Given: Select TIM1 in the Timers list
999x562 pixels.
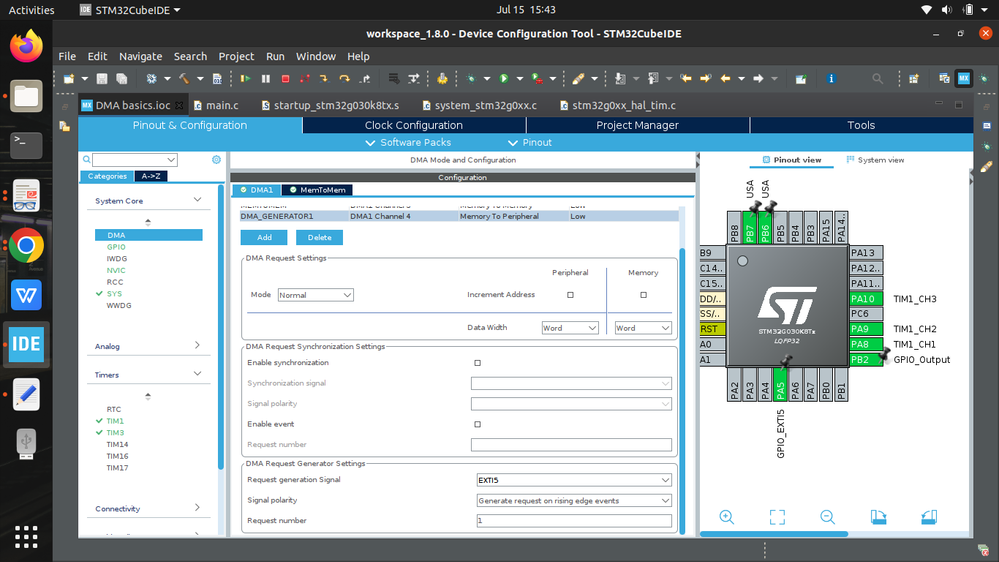Looking at the screenshot, I should point(115,421).
